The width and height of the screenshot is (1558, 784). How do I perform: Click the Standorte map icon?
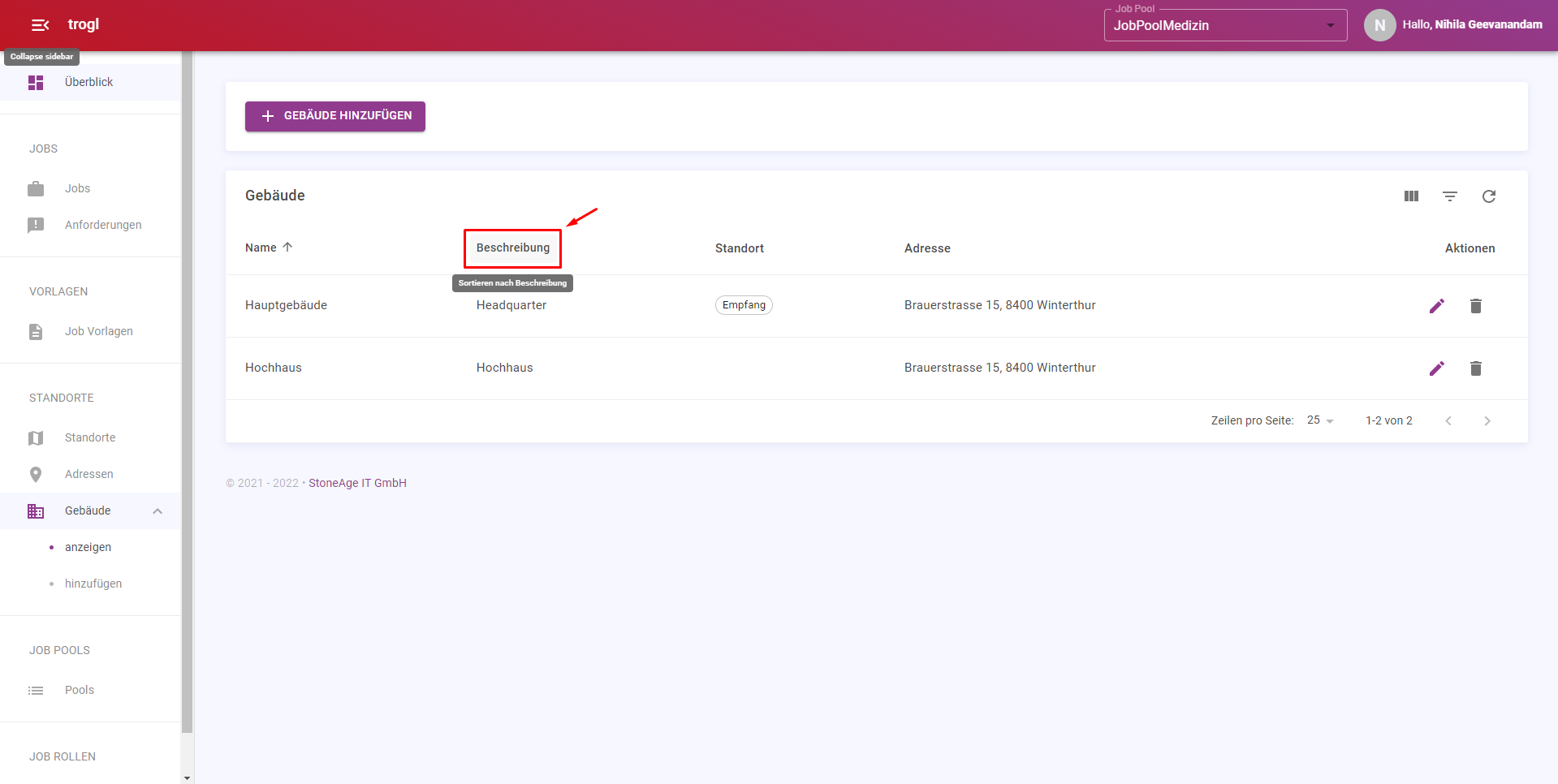36,438
